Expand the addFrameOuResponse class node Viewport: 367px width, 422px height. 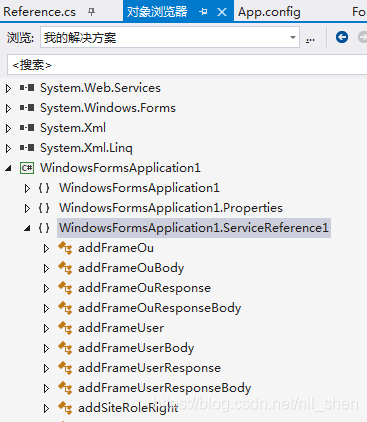[x=46, y=288]
